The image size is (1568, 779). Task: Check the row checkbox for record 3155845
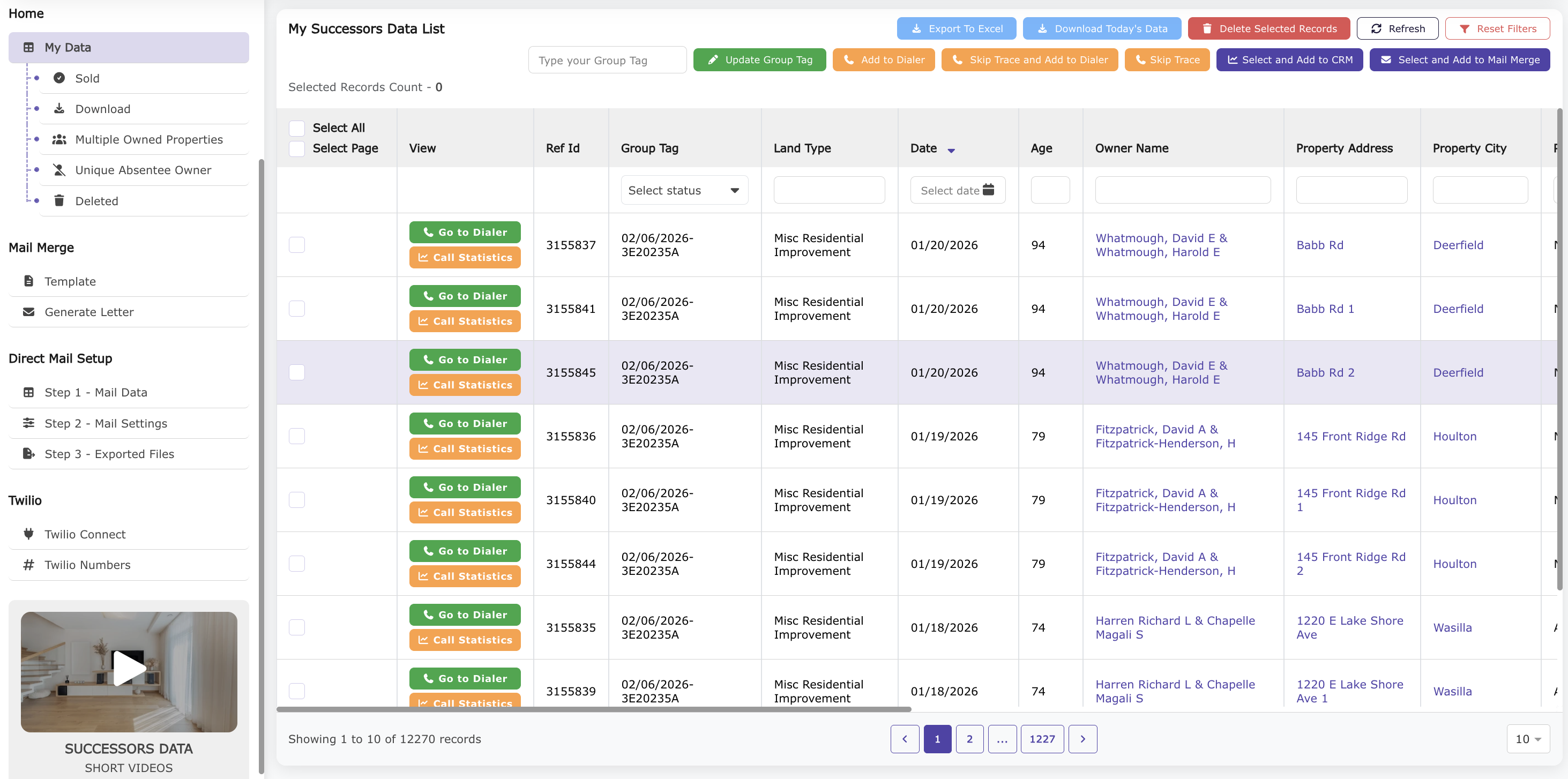pos(296,372)
